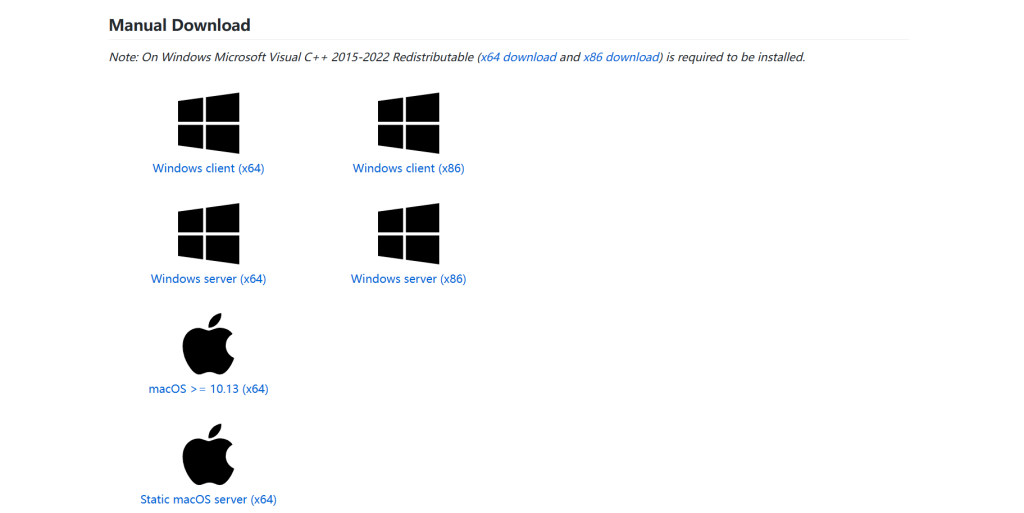Follow the x64 download redistributable link
This screenshot has width=1024, height=513.
pos(518,57)
